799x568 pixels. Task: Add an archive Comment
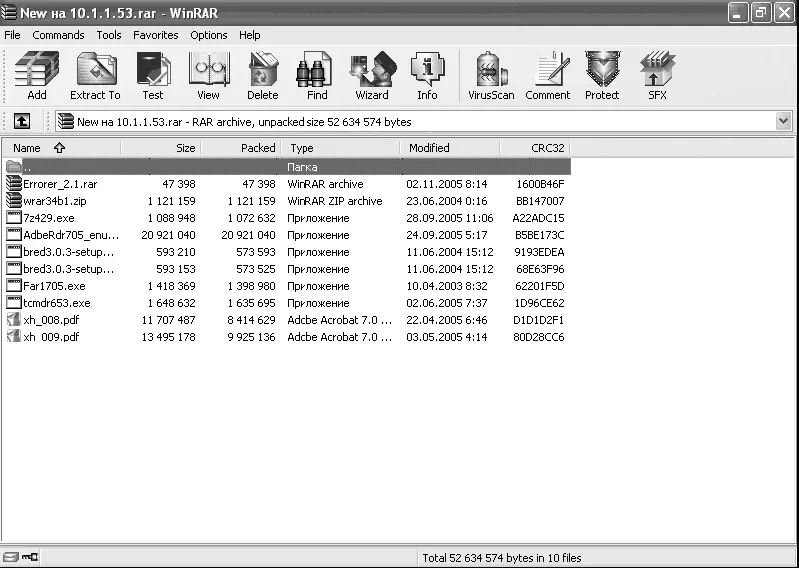[x=547, y=76]
